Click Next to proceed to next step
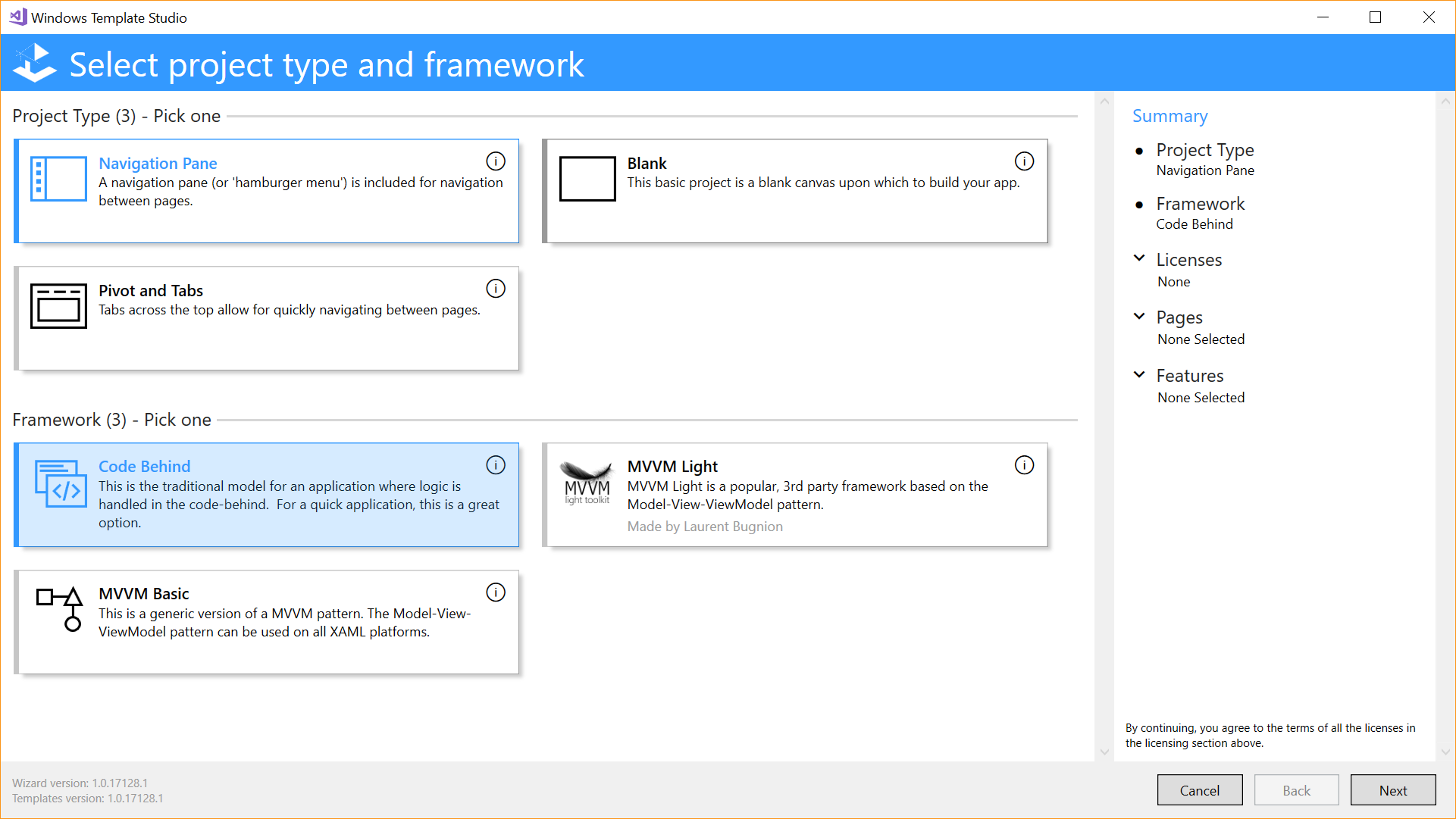The width and height of the screenshot is (1456, 819). coord(1392,789)
